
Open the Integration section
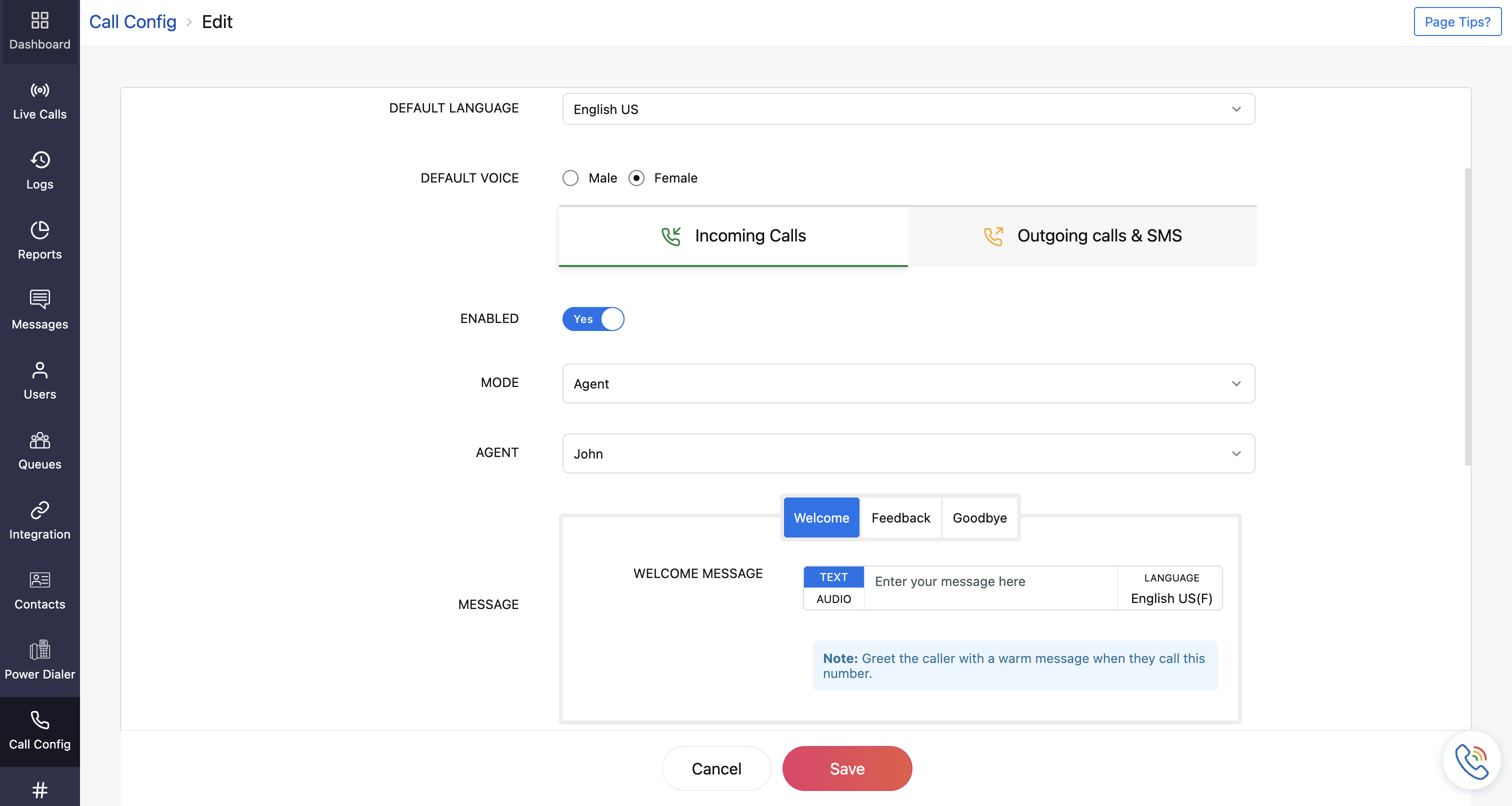[x=39, y=520]
